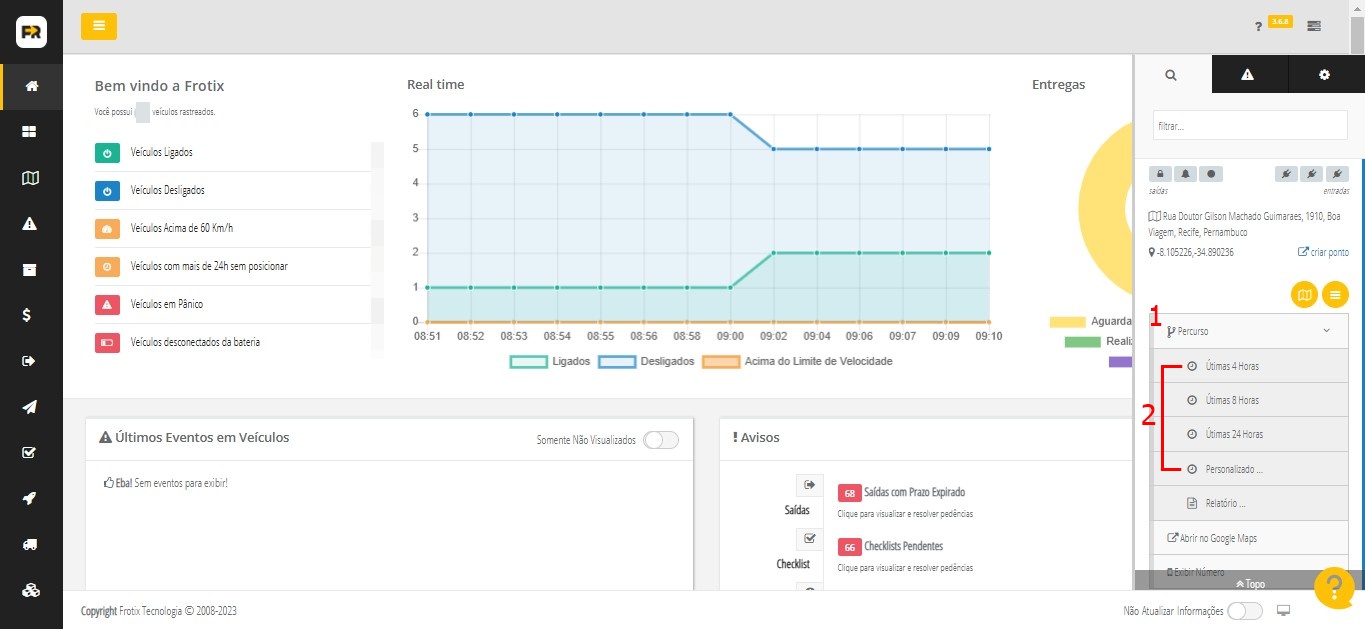The width and height of the screenshot is (1365, 629).
Task: Open the yellow help question mark bubble
Action: 1333,587
